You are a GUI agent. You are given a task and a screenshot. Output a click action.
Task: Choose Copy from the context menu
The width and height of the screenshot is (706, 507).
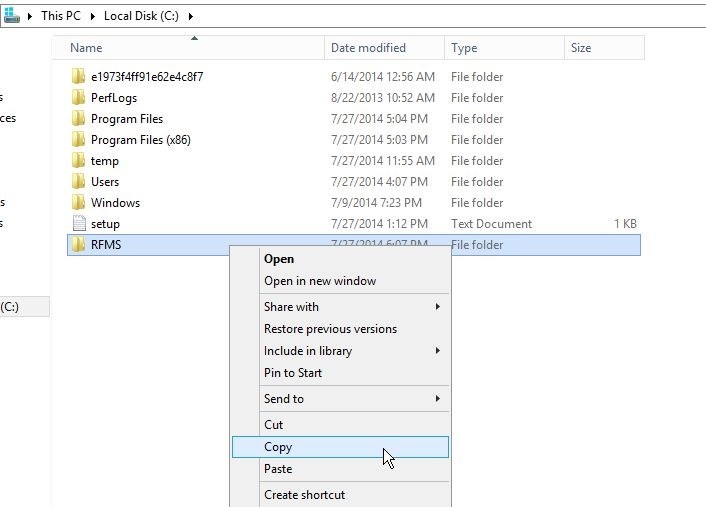pyautogui.click(x=340, y=447)
